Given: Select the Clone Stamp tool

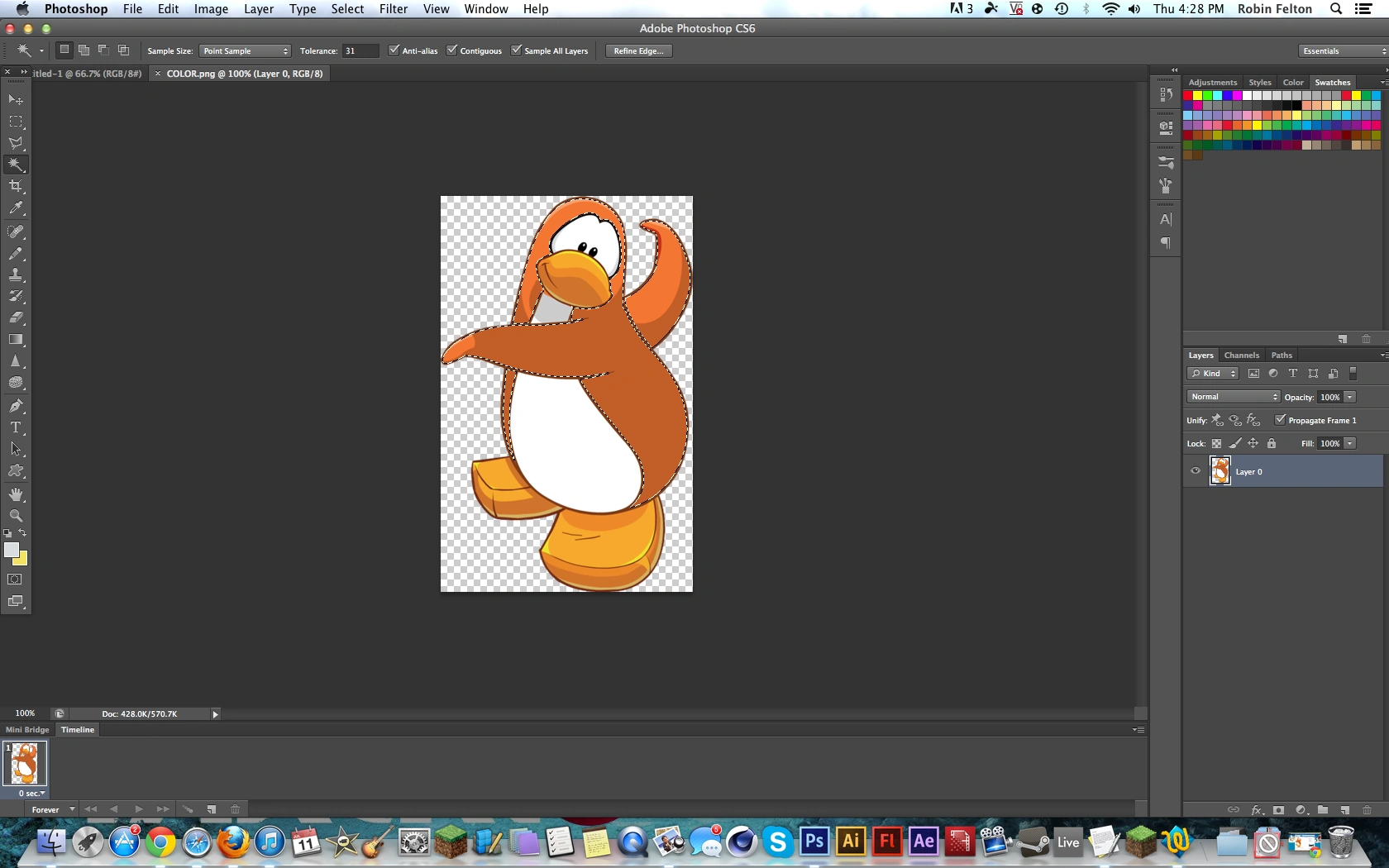Looking at the screenshot, I should tap(16, 274).
